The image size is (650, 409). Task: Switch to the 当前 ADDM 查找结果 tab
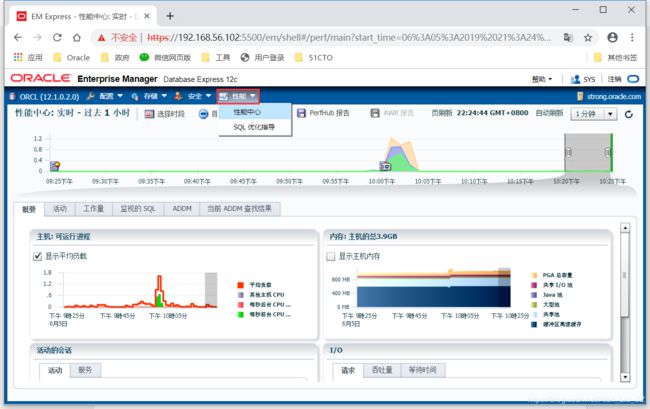tap(240, 208)
